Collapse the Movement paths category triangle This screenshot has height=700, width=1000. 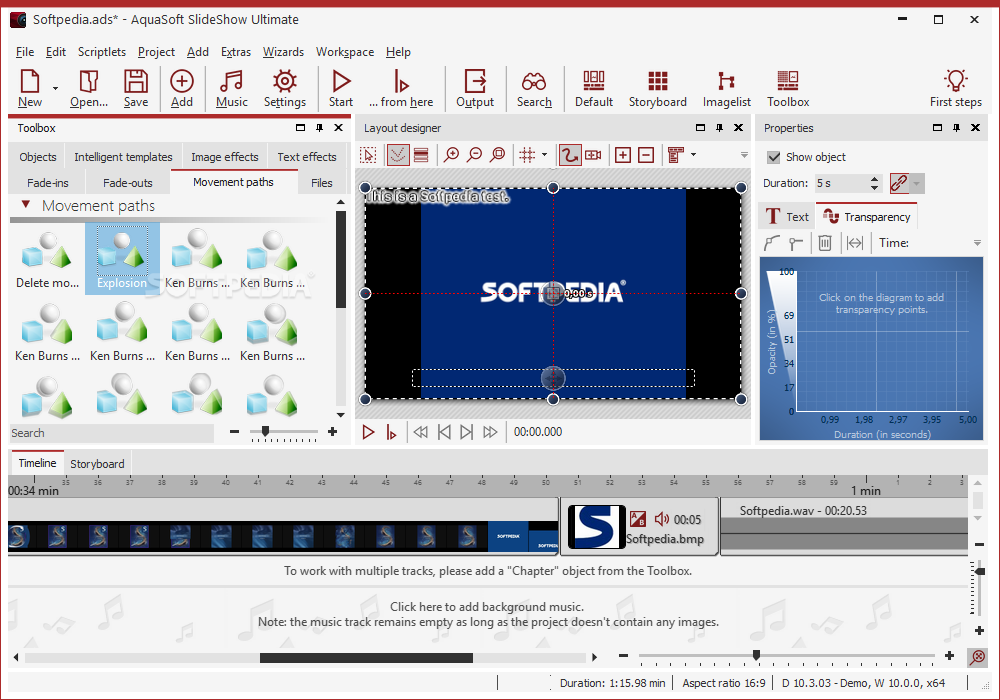(26, 205)
